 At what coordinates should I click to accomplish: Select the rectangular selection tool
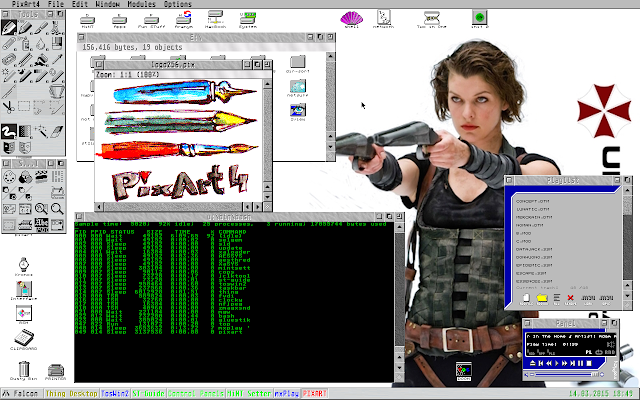(x=24, y=106)
